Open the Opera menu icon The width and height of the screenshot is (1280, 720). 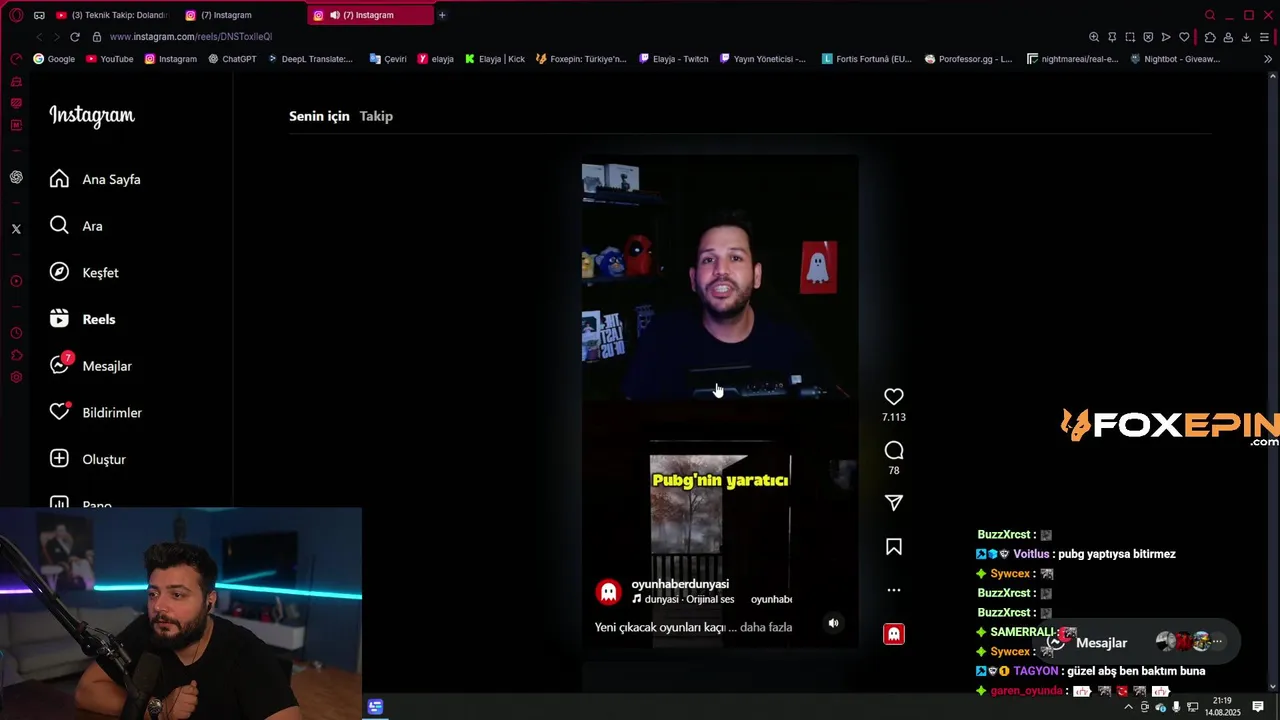tap(16, 15)
